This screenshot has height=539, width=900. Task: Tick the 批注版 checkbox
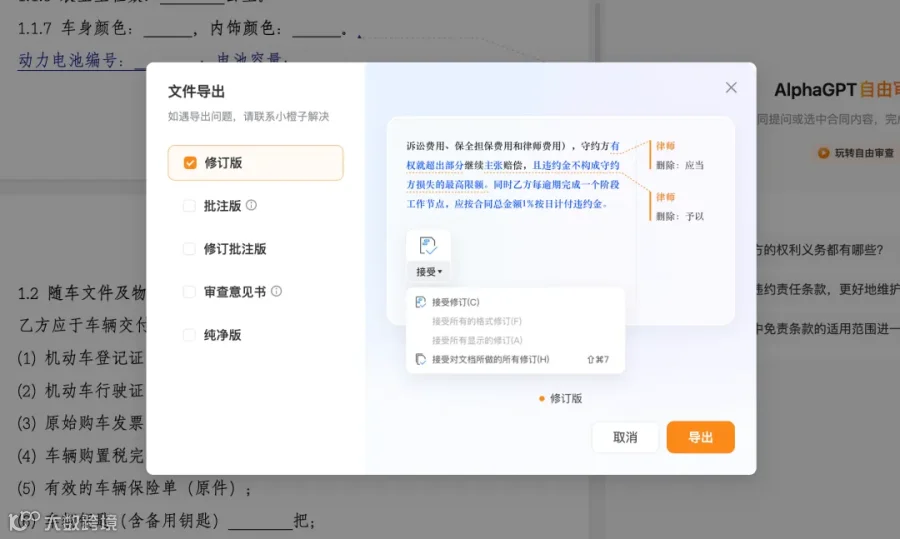[189, 206]
